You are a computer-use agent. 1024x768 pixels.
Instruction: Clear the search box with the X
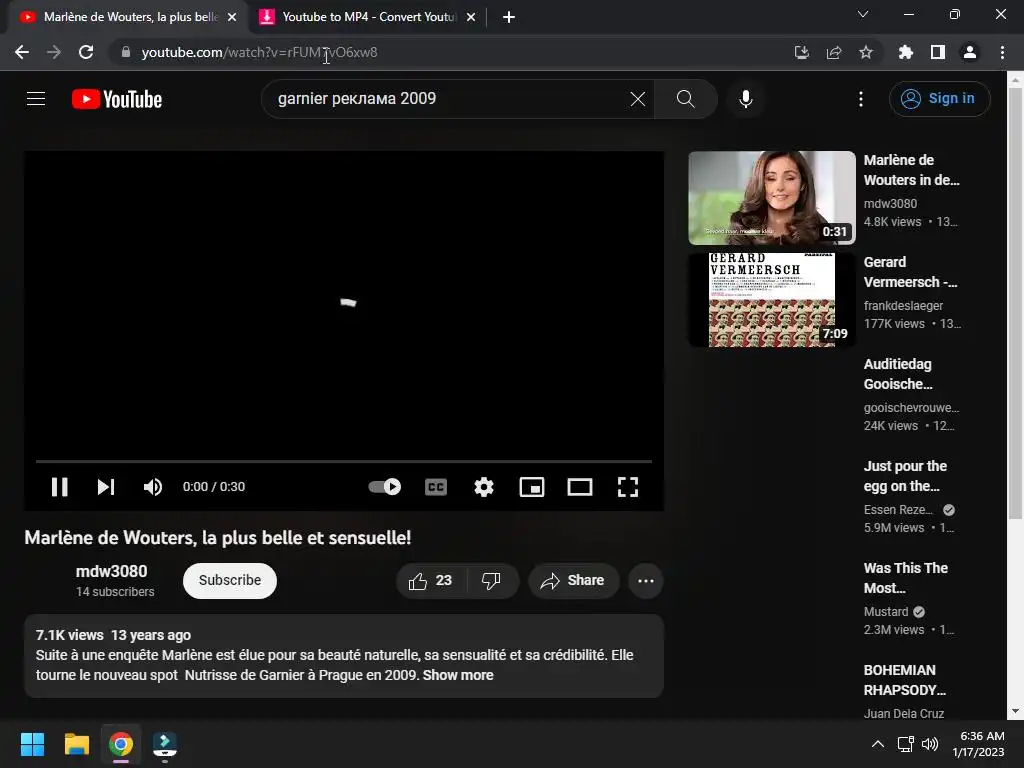pos(637,99)
